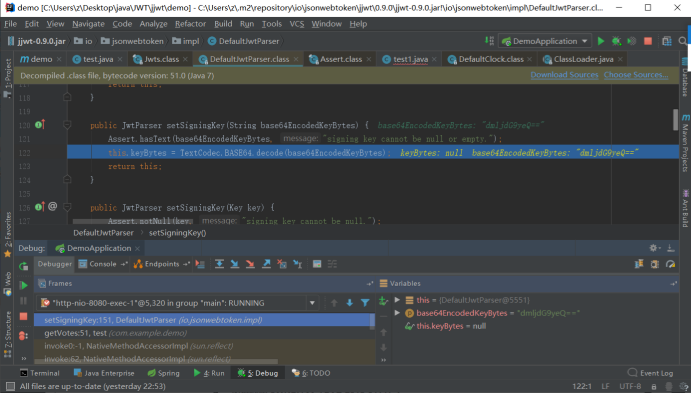
Task: Click the implemented-method gutter icon on line 126
Action: pyautogui.click(x=40, y=207)
